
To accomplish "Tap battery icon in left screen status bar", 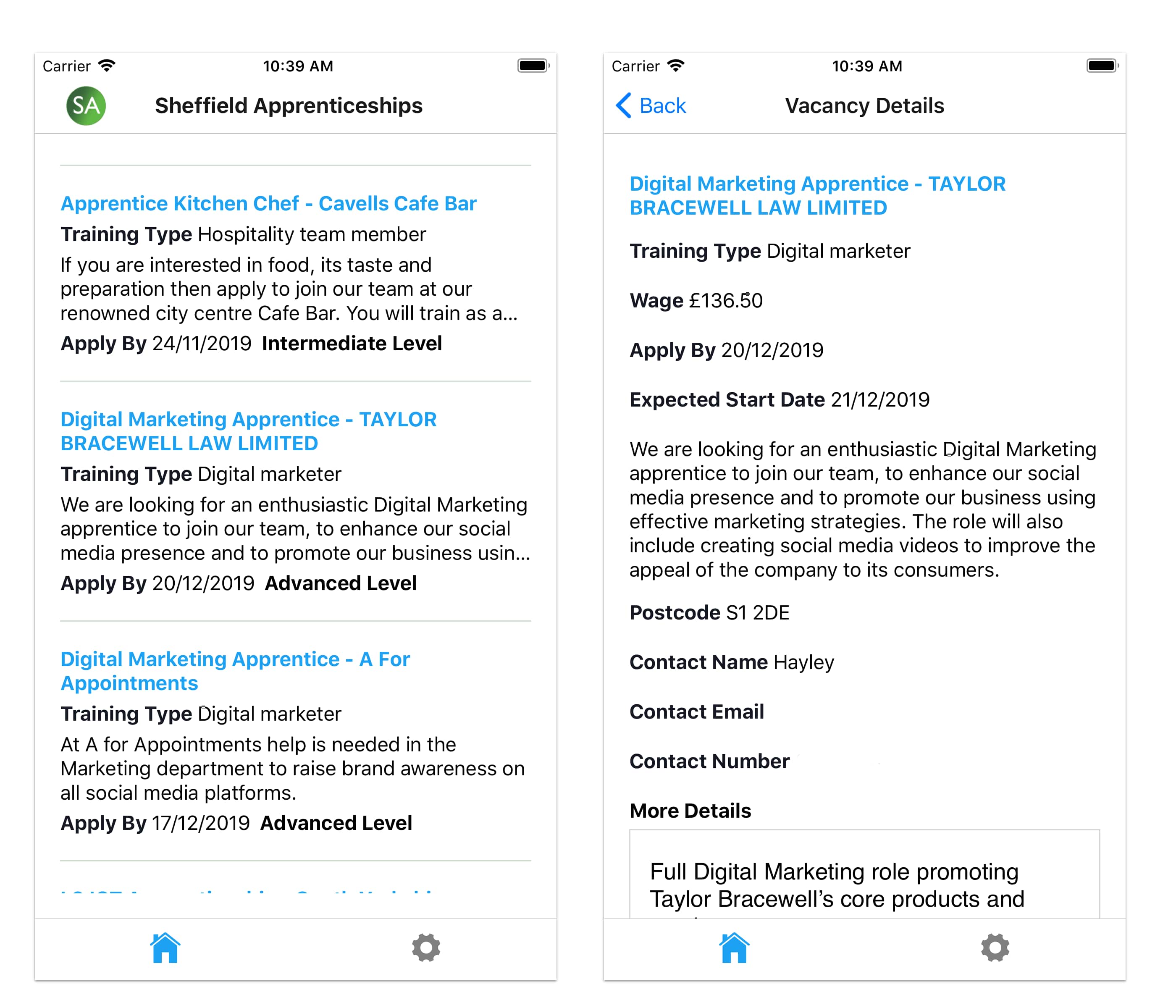I will (533, 66).
